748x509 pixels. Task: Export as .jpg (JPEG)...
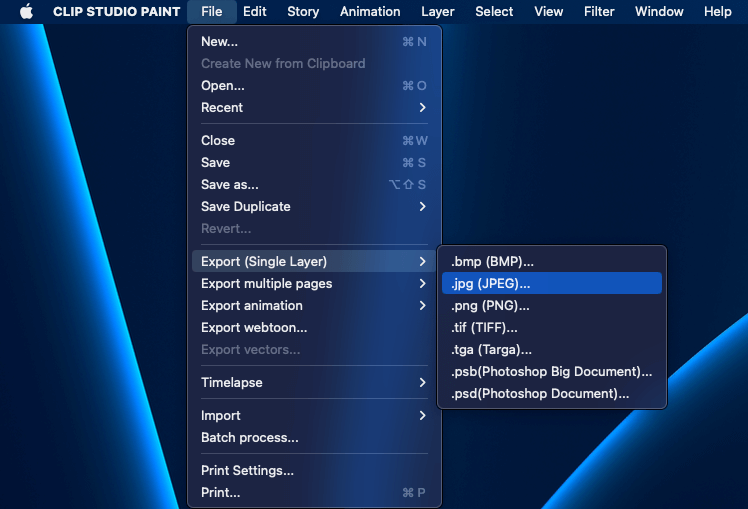(x=551, y=283)
